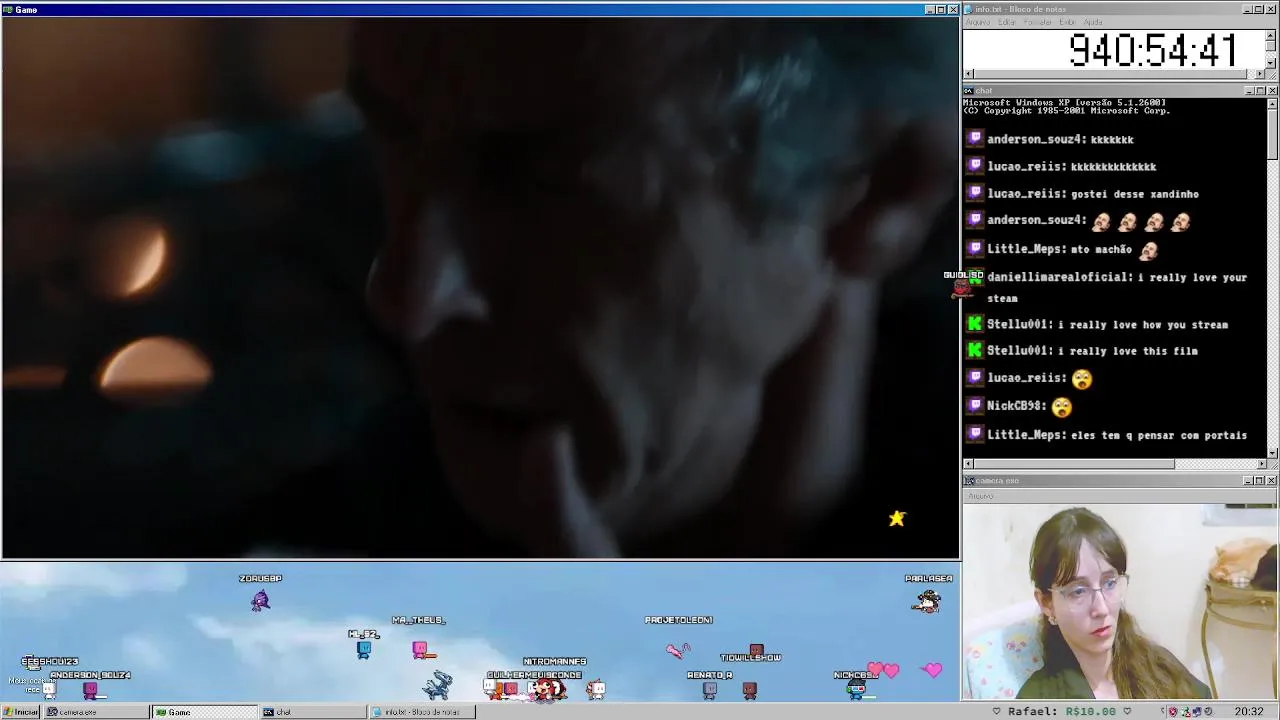The height and width of the screenshot is (720, 1280).
Task: Click the RENATO_R gray character sprite
Action: pyautogui.click(x=710, y=689)
